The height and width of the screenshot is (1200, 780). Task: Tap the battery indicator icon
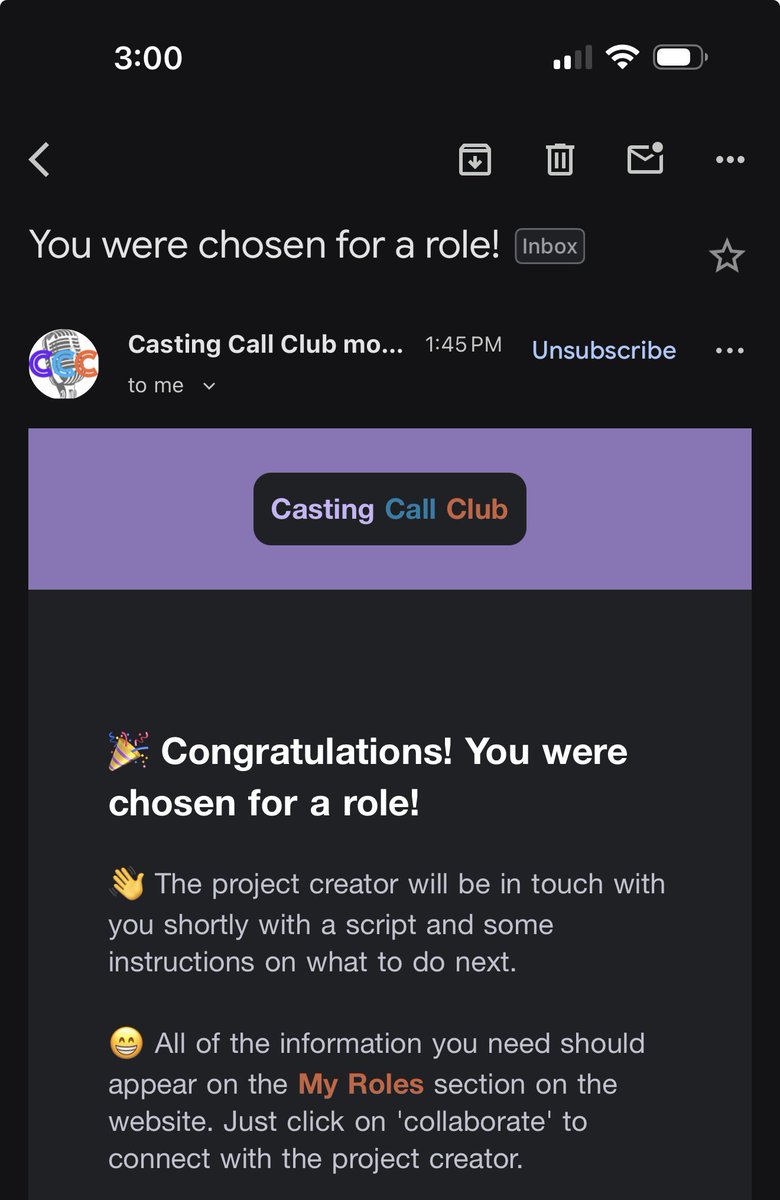click(680, 58)
